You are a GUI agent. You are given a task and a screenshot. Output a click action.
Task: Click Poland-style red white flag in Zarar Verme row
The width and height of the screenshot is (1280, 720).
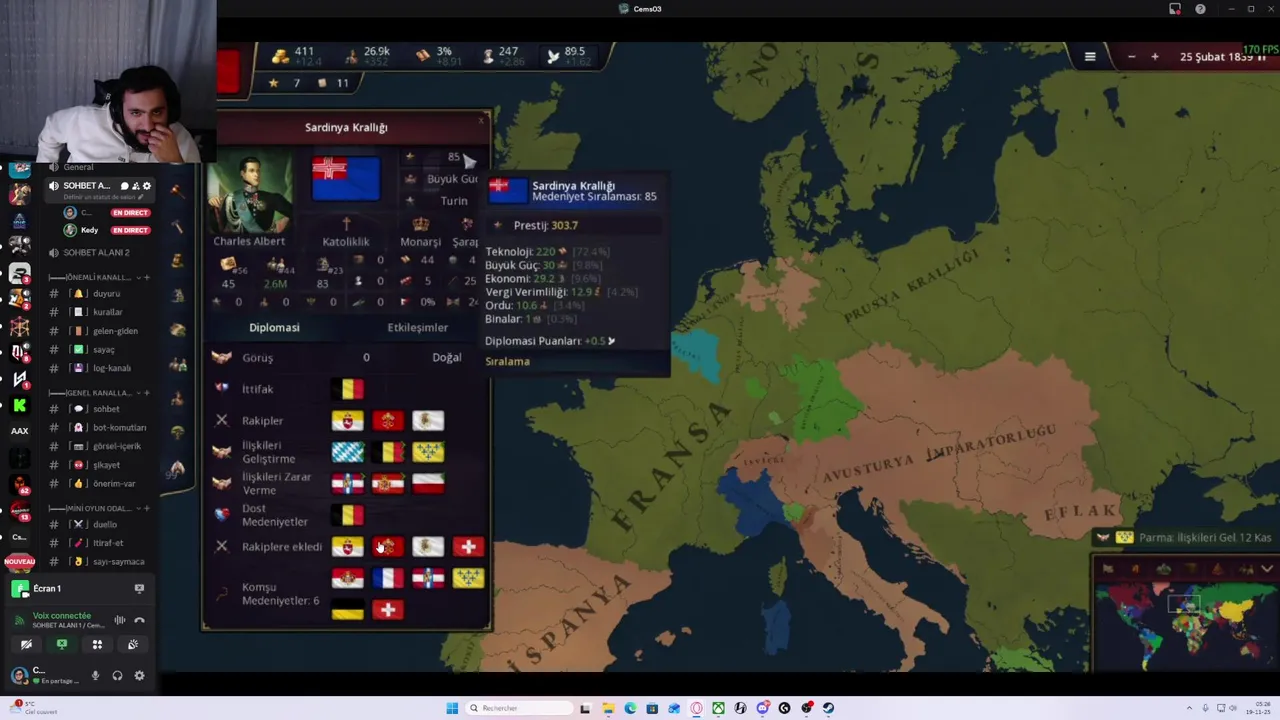[428, 484]
